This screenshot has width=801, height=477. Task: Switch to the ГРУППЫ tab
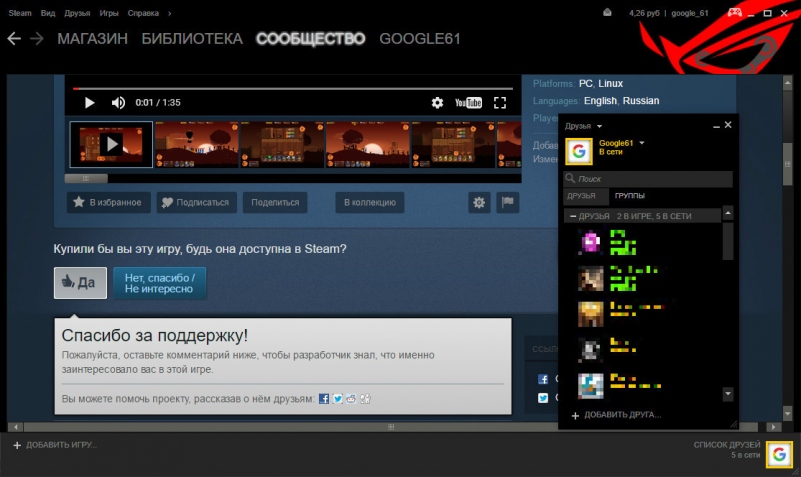point(630,196)
